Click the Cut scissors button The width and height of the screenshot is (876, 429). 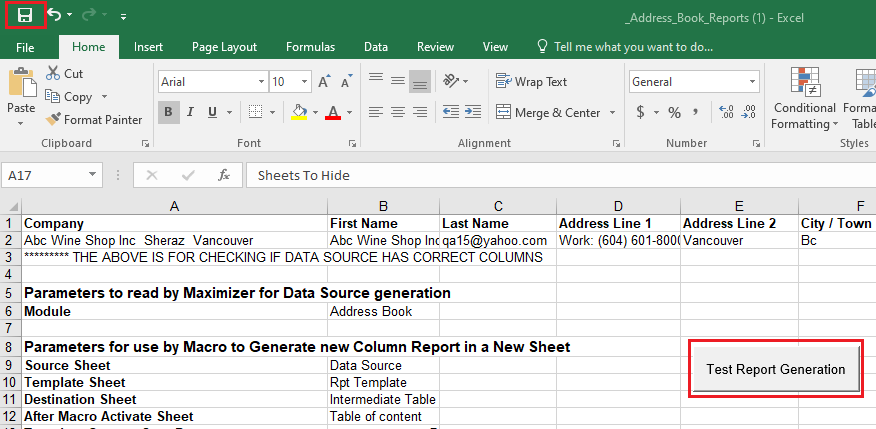click(x=64, y=73)
